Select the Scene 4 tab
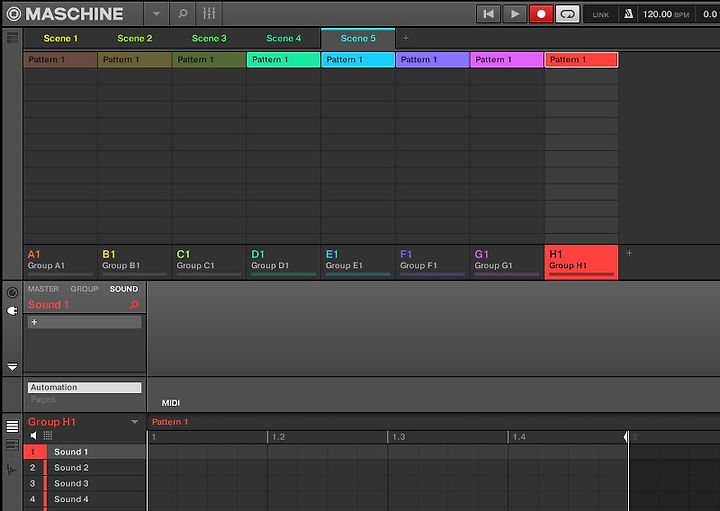Image resolution: width=720 pixels, height=511 pixels. [x=283, y=39]
